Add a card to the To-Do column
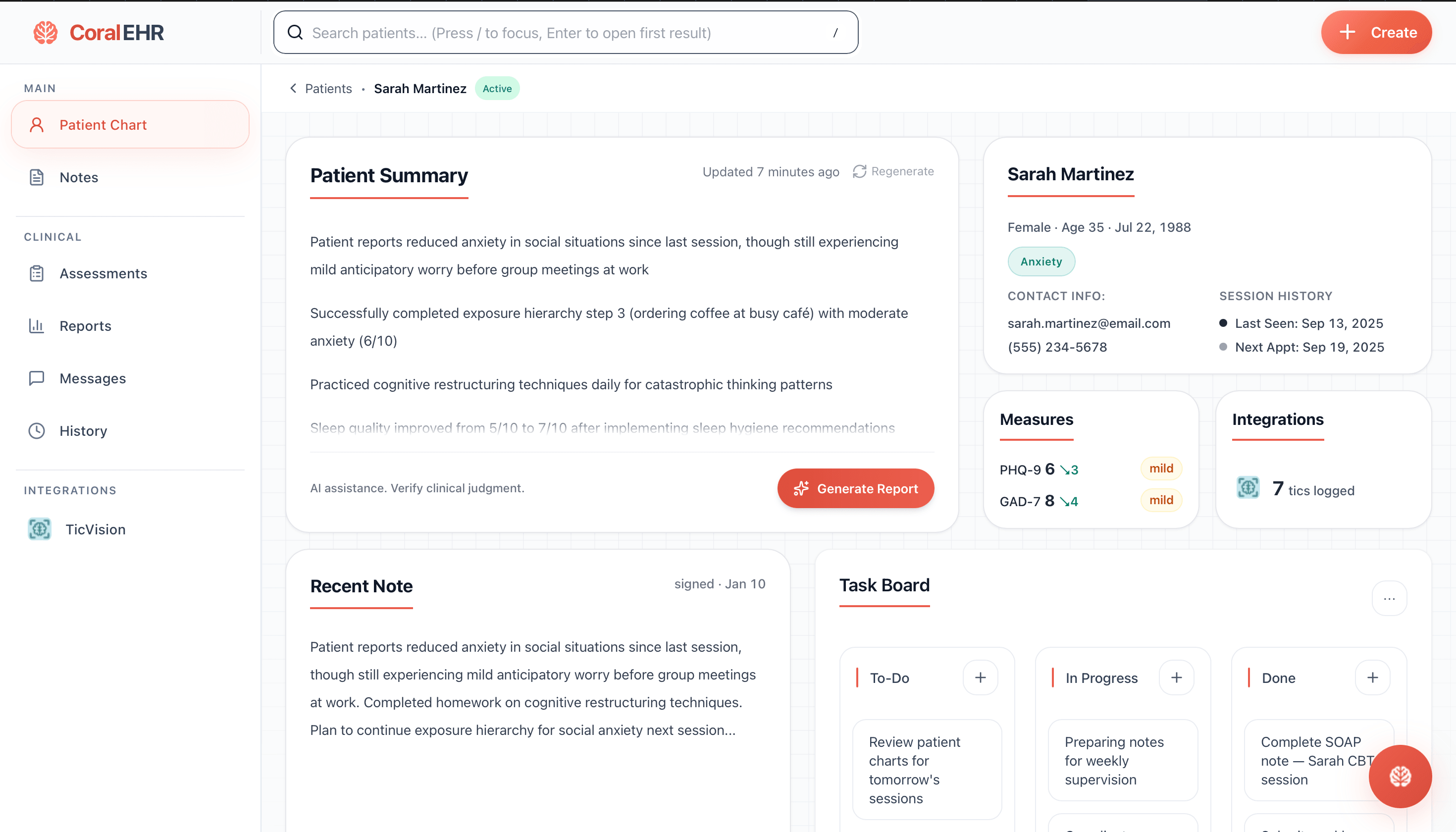 click(980, 677)
